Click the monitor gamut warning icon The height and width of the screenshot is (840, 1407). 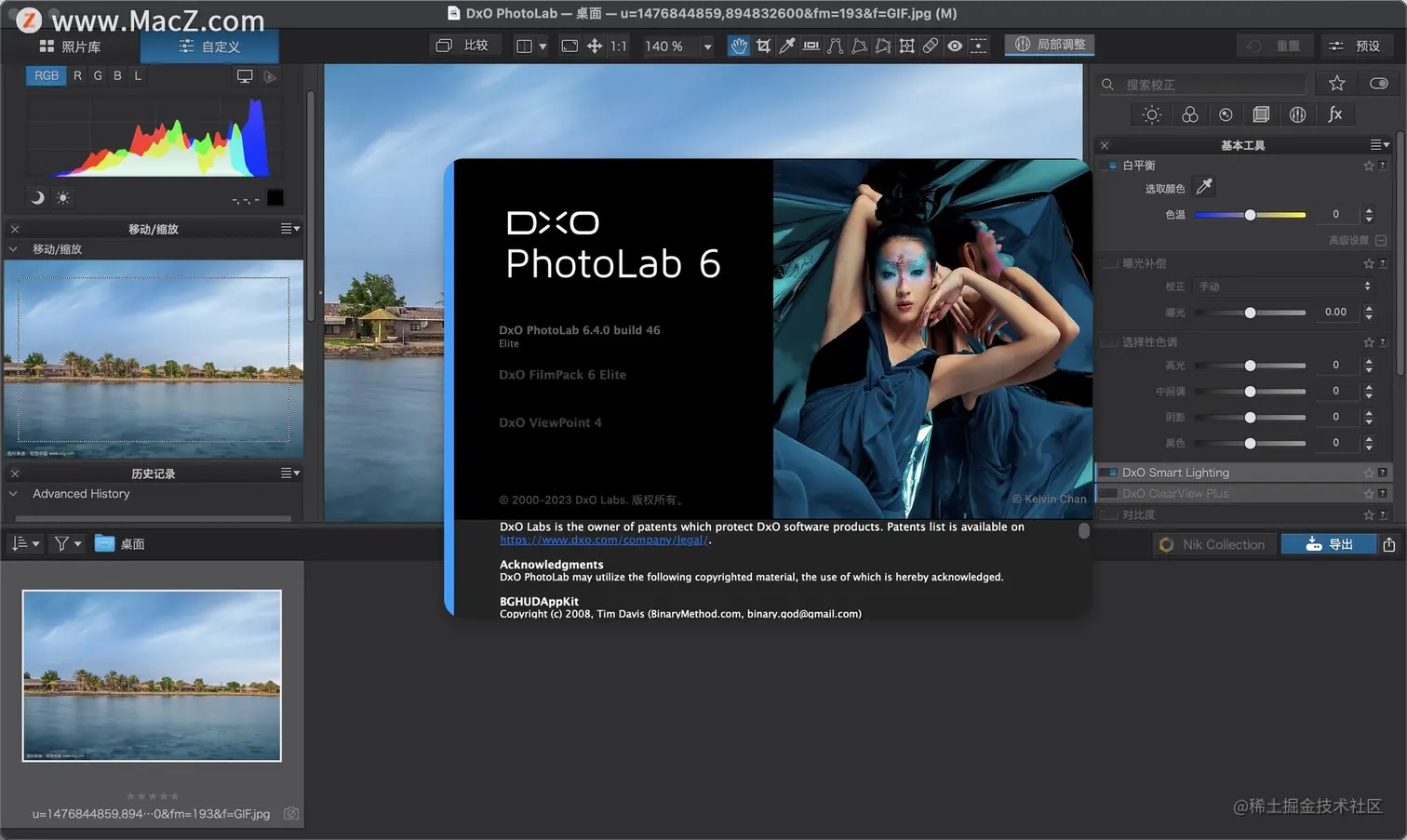245,76
